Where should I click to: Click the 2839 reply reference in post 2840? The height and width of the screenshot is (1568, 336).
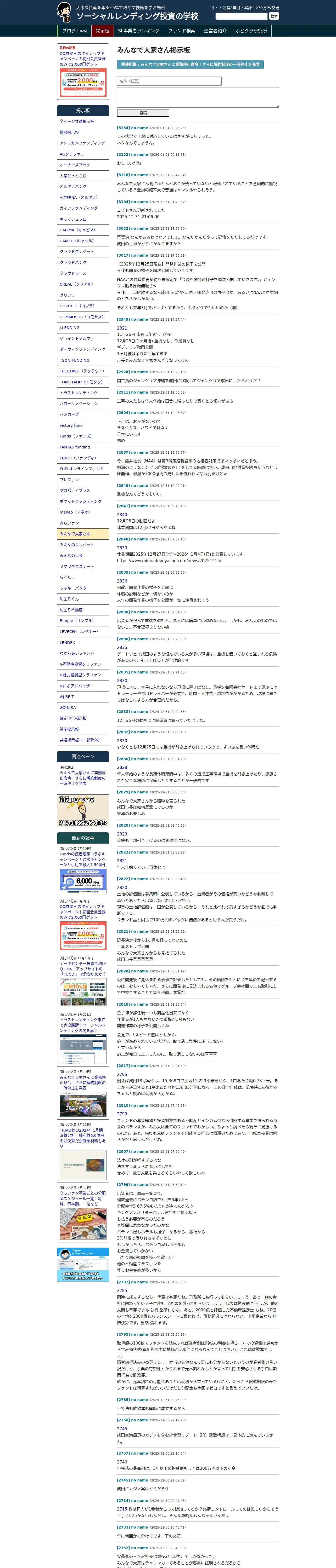[x=122, y=548]
